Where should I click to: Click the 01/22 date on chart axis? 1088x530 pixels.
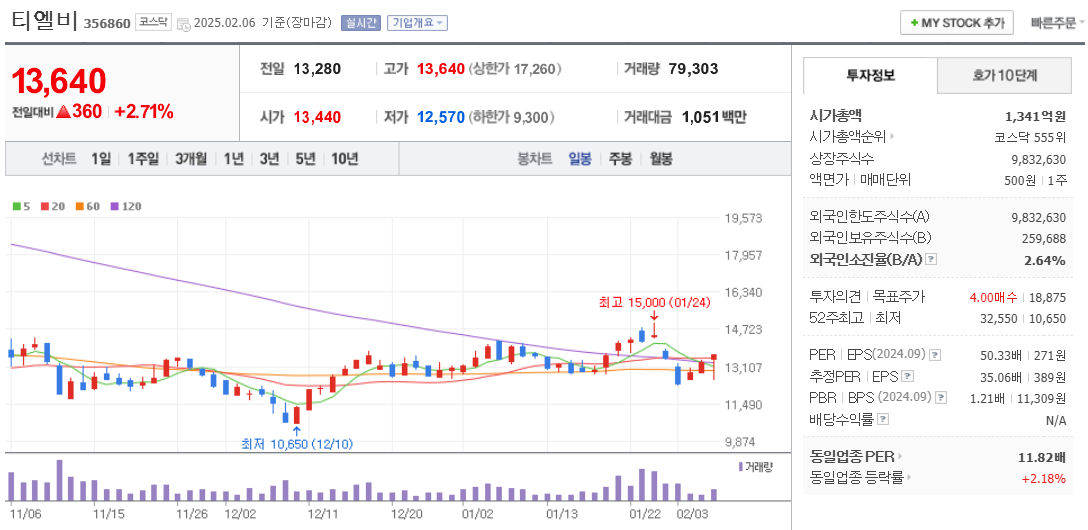click(x=645, y=515)
